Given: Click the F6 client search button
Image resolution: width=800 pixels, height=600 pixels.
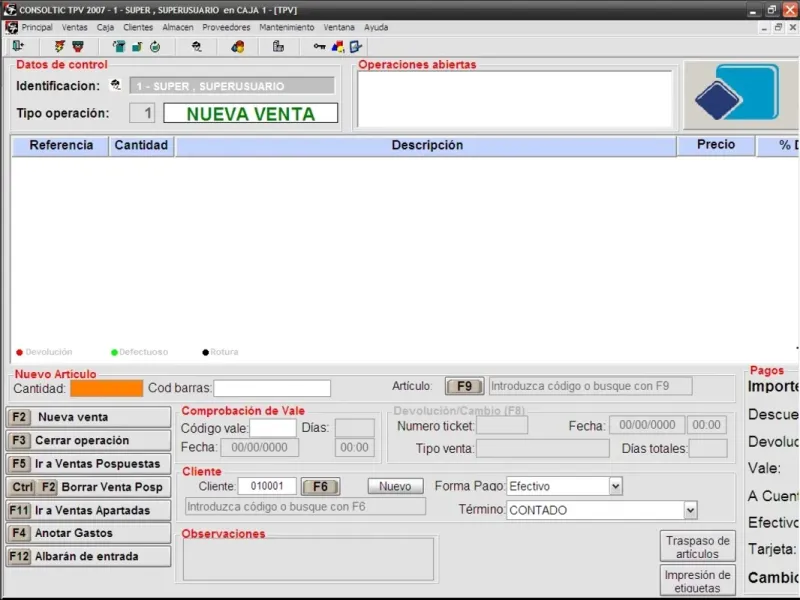Looking at the screenshot, I should point(320,487).
